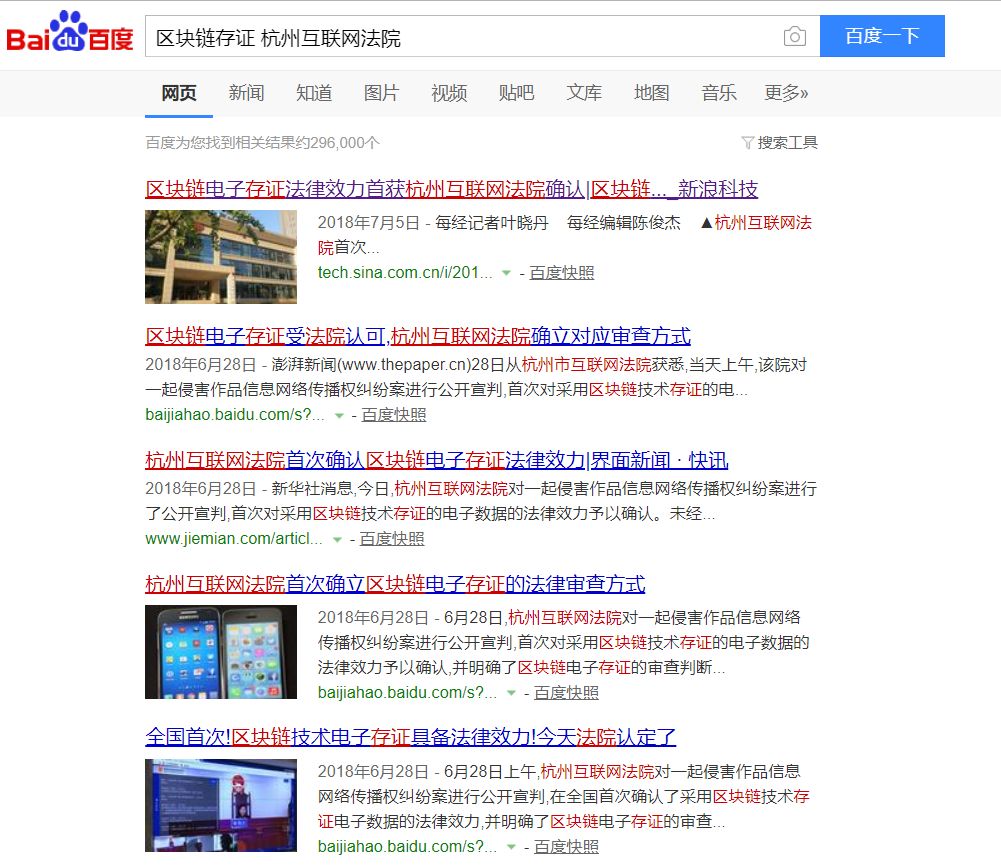Switch to the 贴吧 tab
The image size is (1001, 867).
click(x=516, y=93)
